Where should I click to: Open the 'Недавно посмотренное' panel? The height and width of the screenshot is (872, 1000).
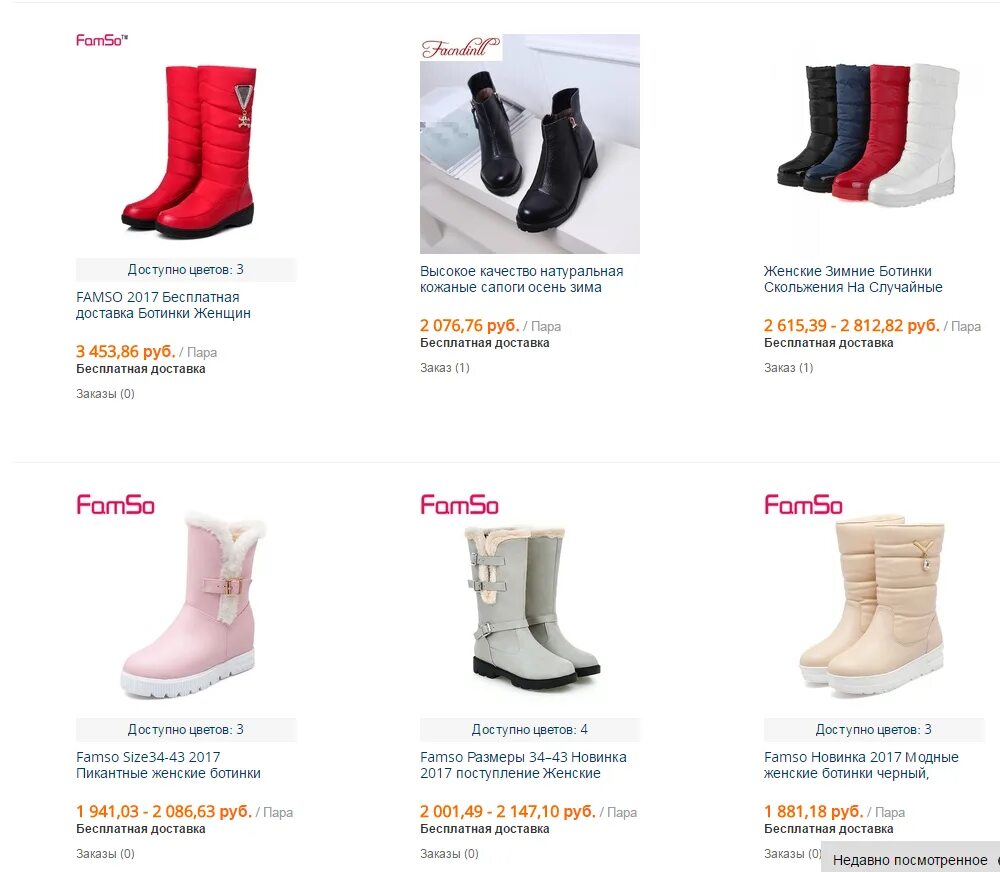point(911,859)
